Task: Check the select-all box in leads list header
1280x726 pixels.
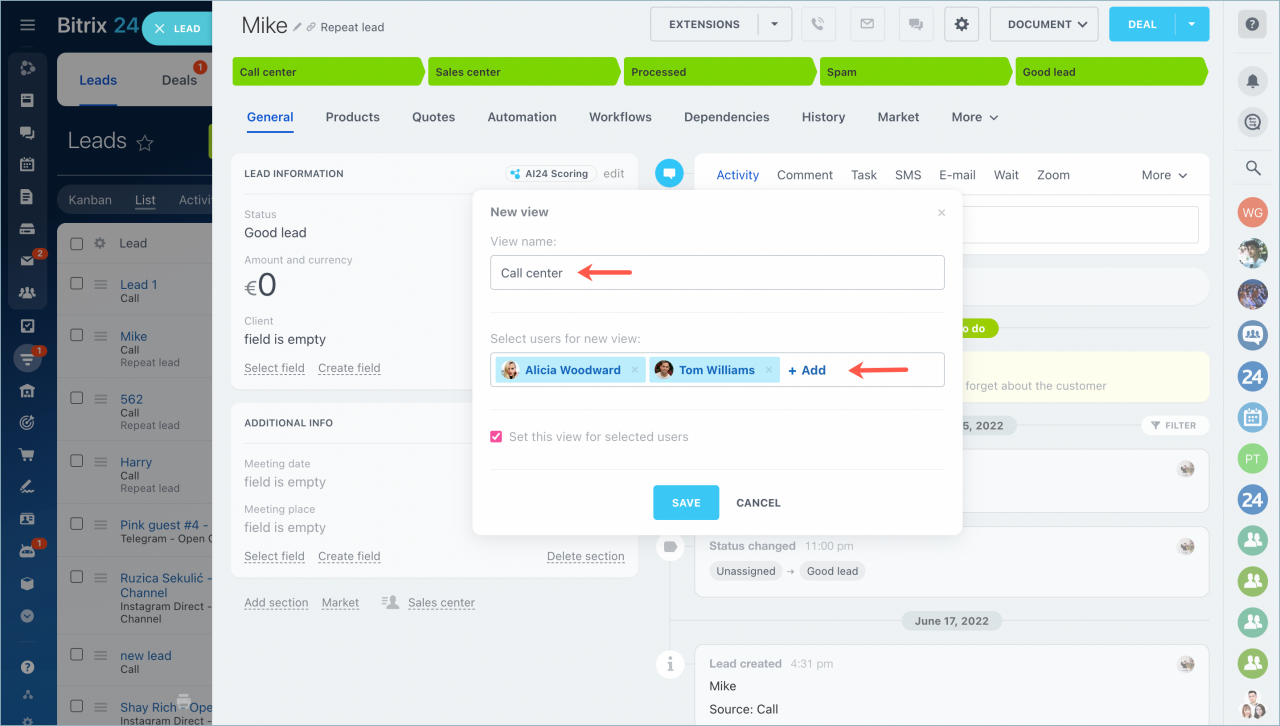Action: point(76,243)
